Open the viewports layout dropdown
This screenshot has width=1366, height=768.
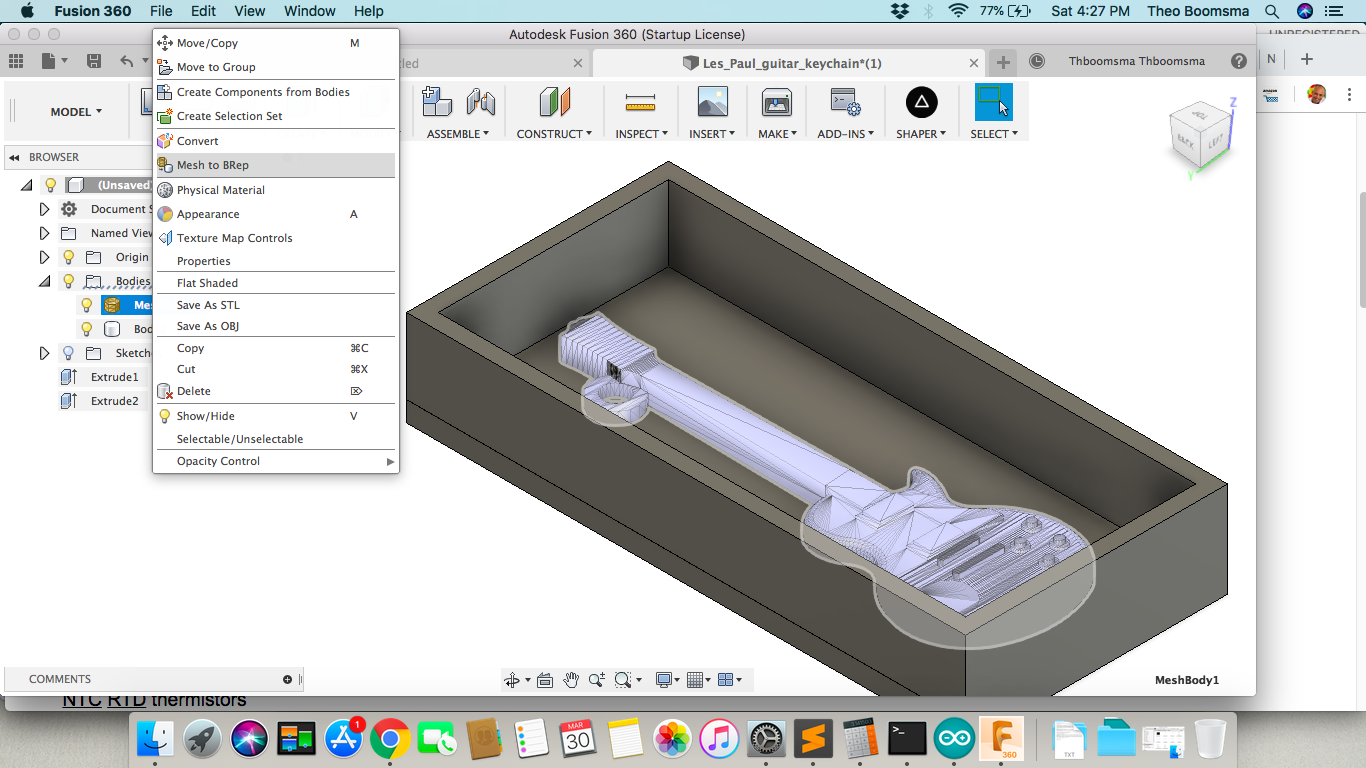[731, 680]
